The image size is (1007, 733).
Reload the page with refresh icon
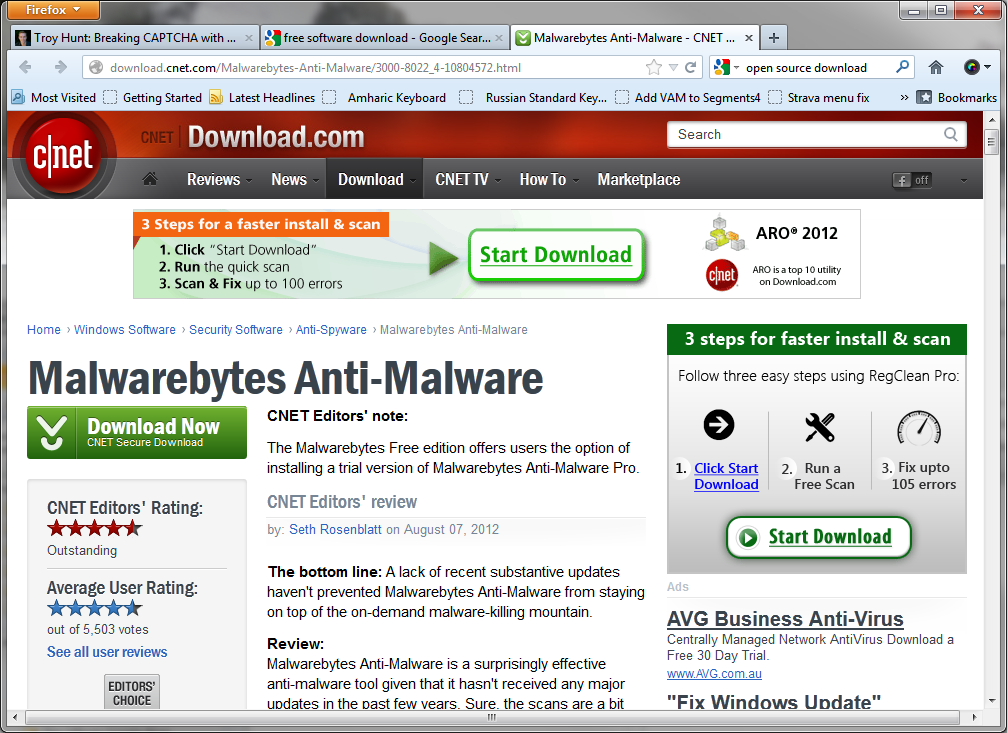click(x=691, y=67)
